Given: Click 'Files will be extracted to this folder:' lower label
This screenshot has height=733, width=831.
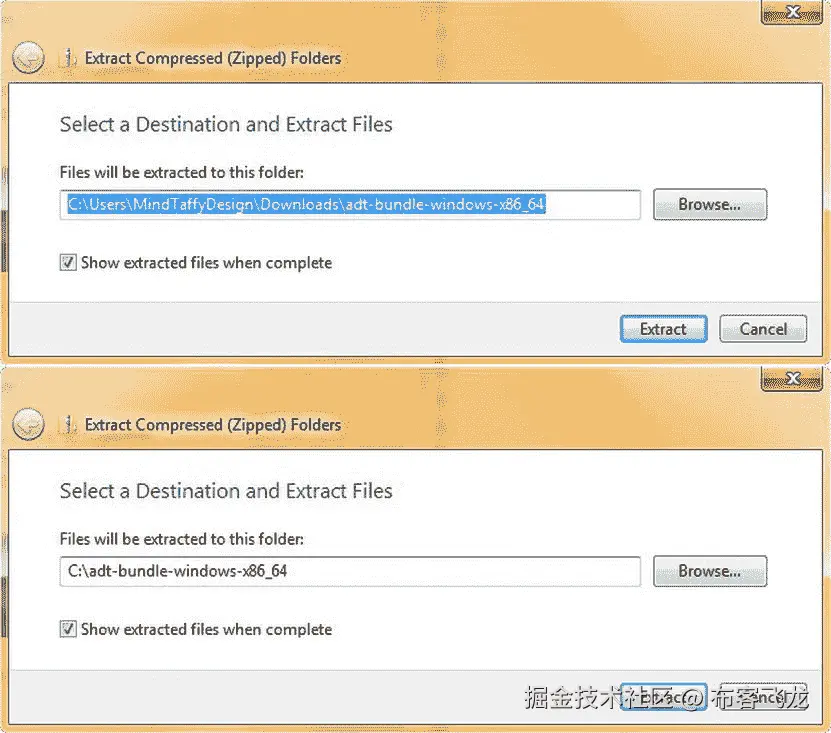Looking at the screenshot, I should pos(182,539).
